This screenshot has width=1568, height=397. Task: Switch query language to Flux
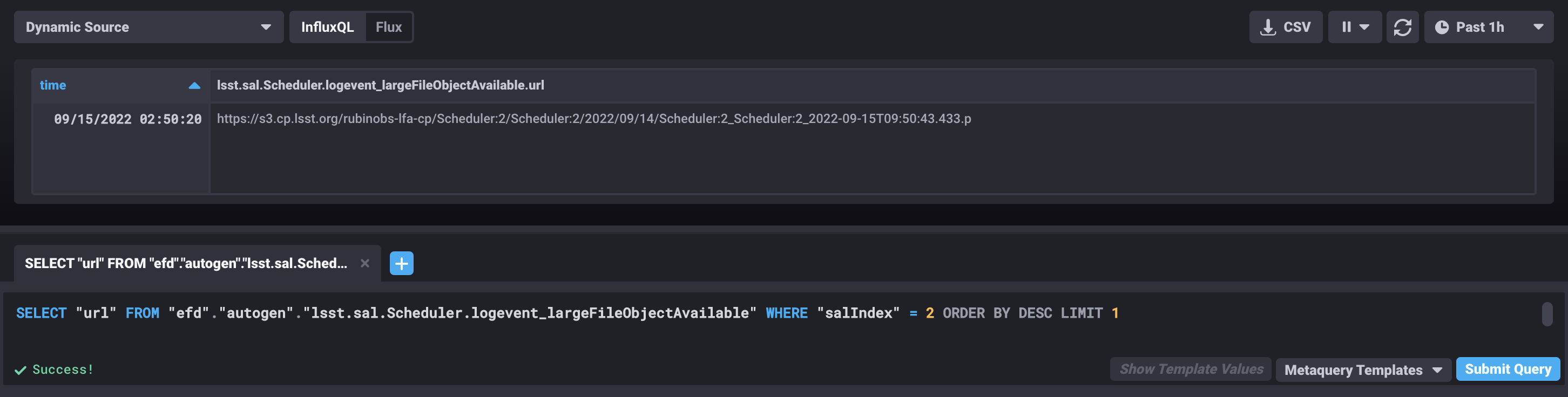click(389, 27)
